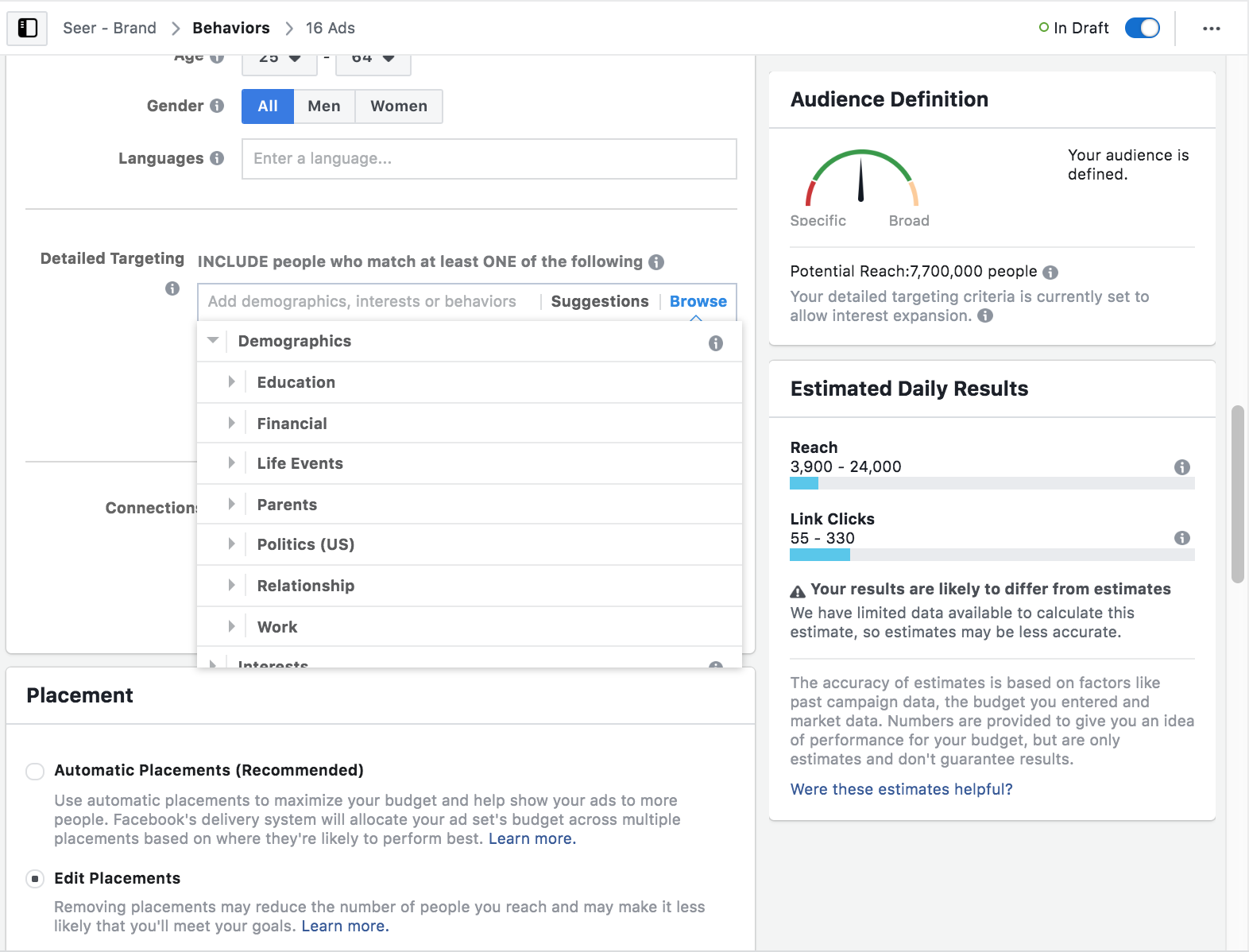Viewport: 1249px width, 952px height.
Task: Open the Suggestions targeting tab
Action: pyautogui.click(x=599, y=301)
